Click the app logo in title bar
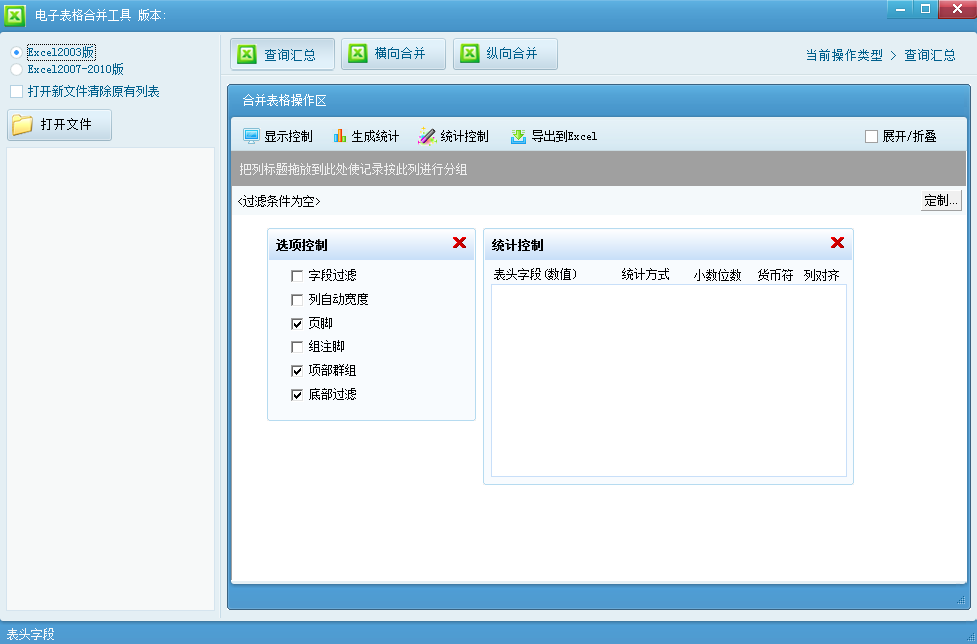This screenshot has height=644, width=977. [15, 14]
